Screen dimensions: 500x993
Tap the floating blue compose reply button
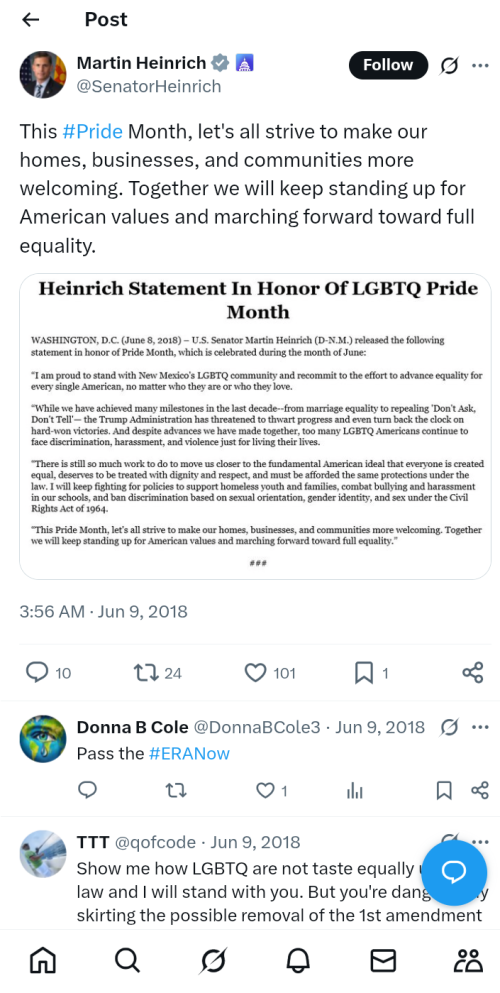(x=454, y=873)
